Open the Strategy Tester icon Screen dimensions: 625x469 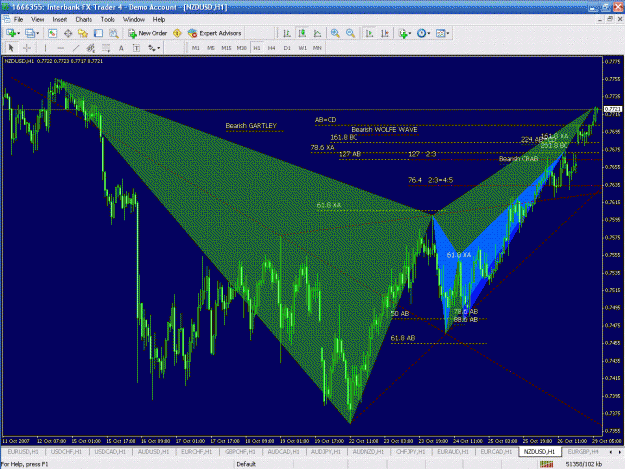114,33
